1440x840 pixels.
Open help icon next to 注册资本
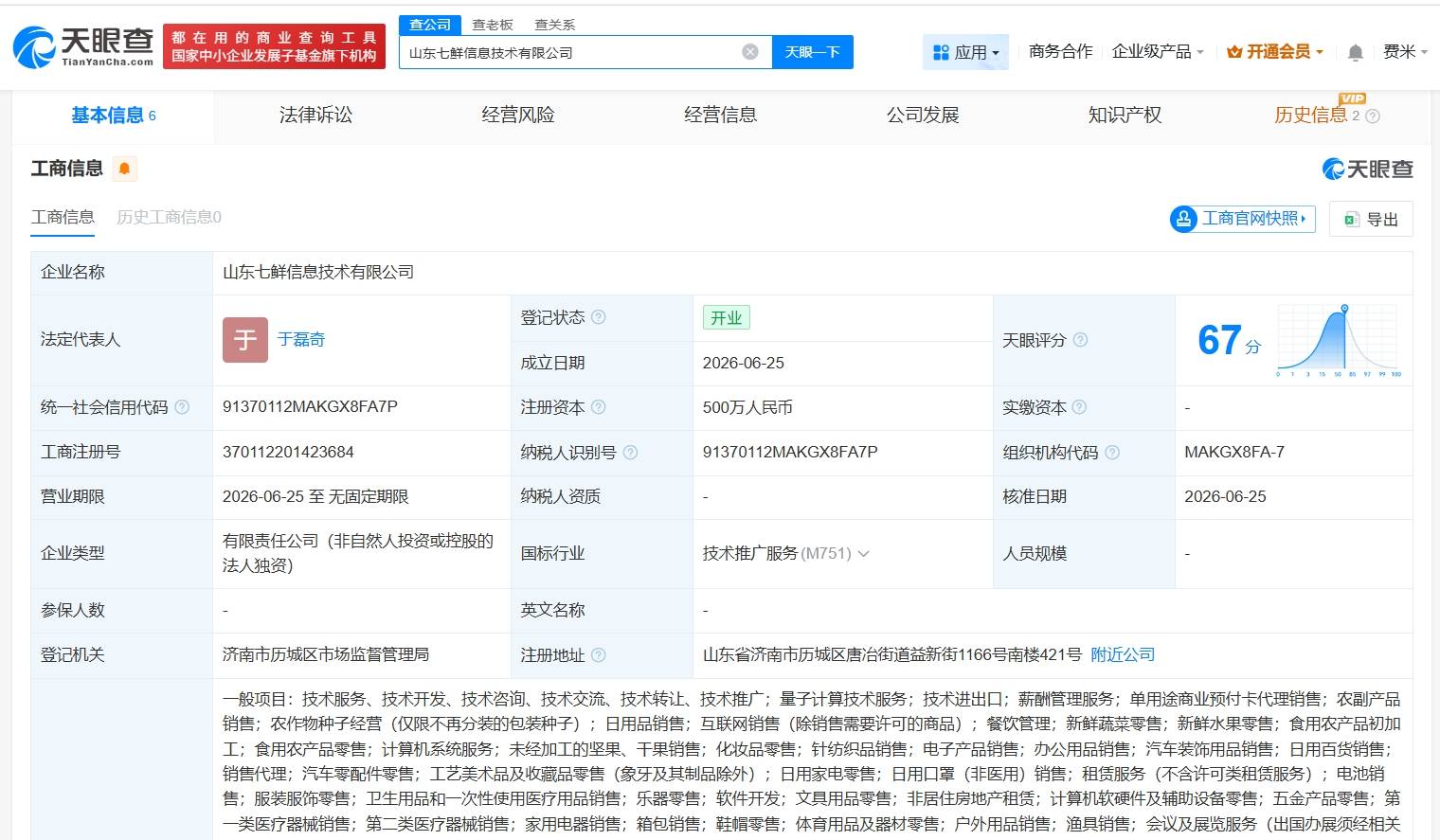599,407
